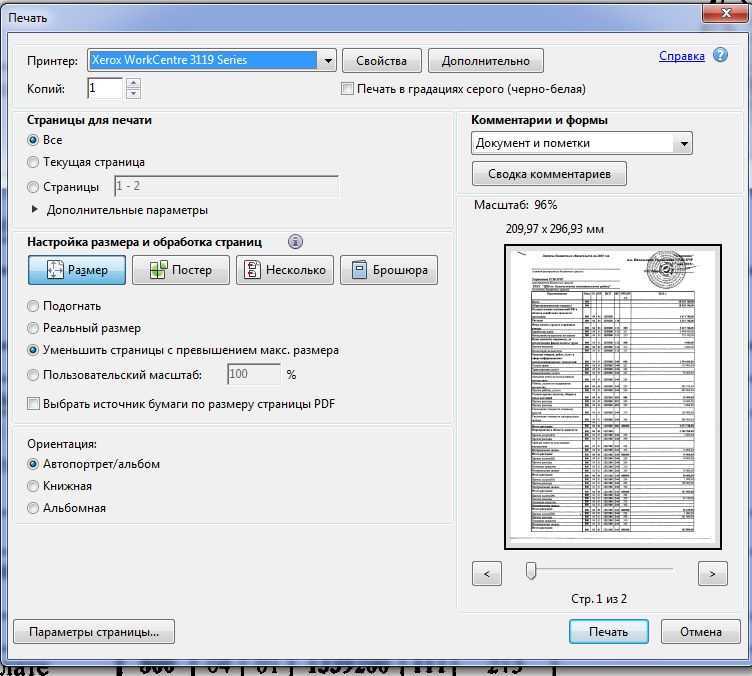This screenshot has height=676, width=752.
Task: Decrease the copies count with down arrow
Action: (133, 93)
